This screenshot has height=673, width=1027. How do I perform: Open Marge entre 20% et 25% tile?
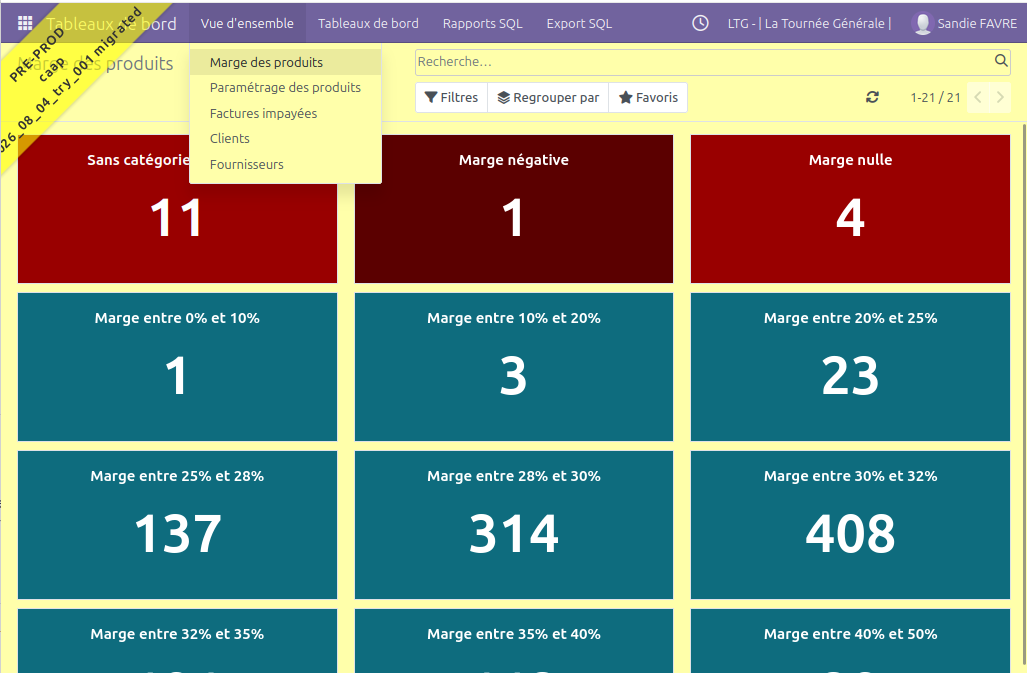tap(850, 367)
